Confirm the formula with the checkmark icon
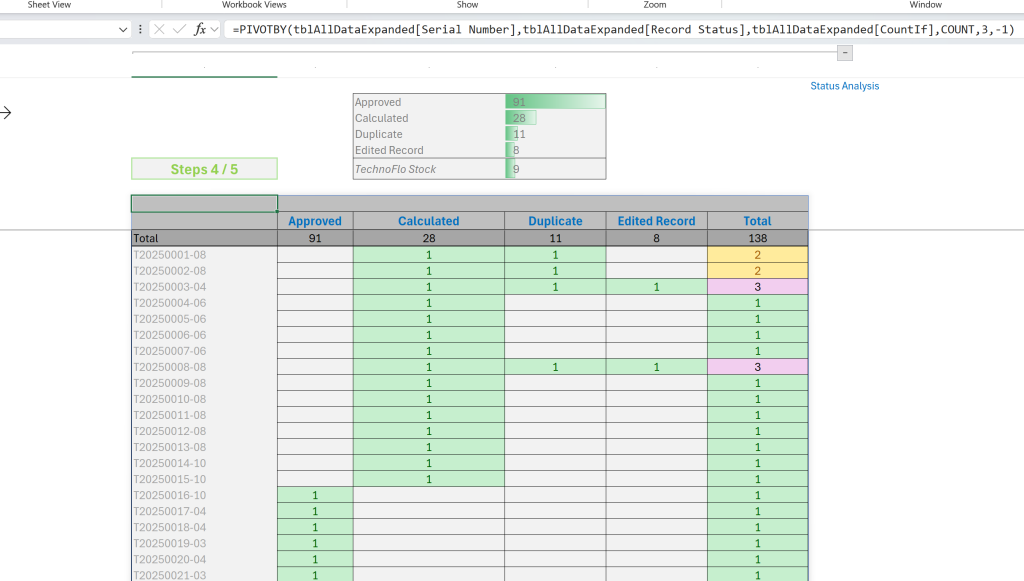The height and width of the screenshot is (581, 1024). click(180, 29)
